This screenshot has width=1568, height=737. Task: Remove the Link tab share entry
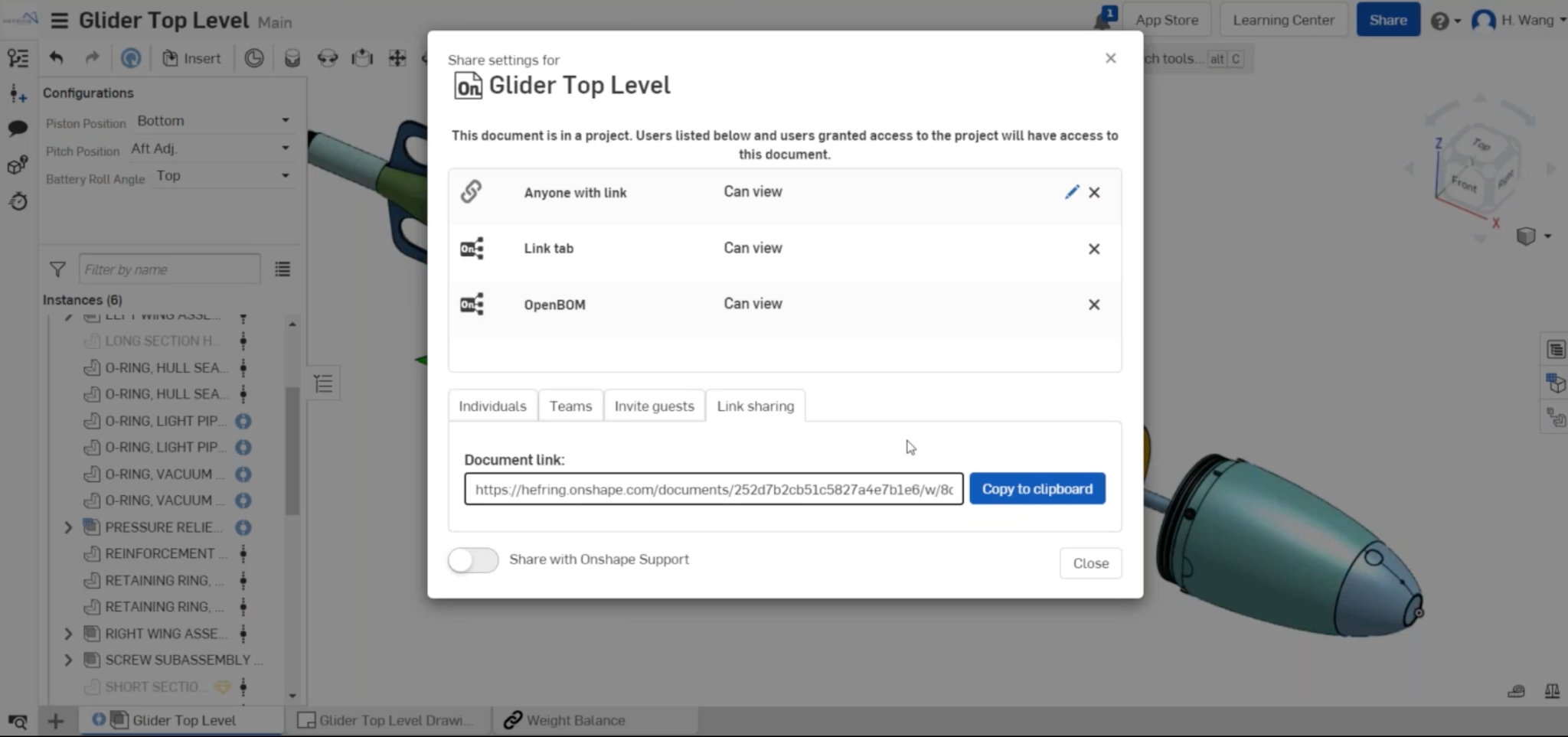point(1094,249)
